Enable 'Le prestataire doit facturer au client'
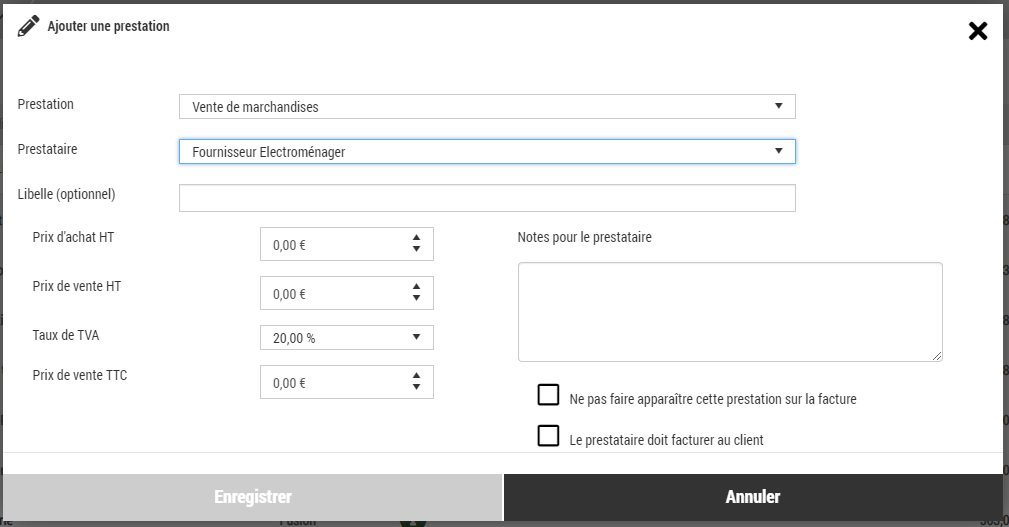The width and height of the screenshot is (1009, 527). coord(548,436)
